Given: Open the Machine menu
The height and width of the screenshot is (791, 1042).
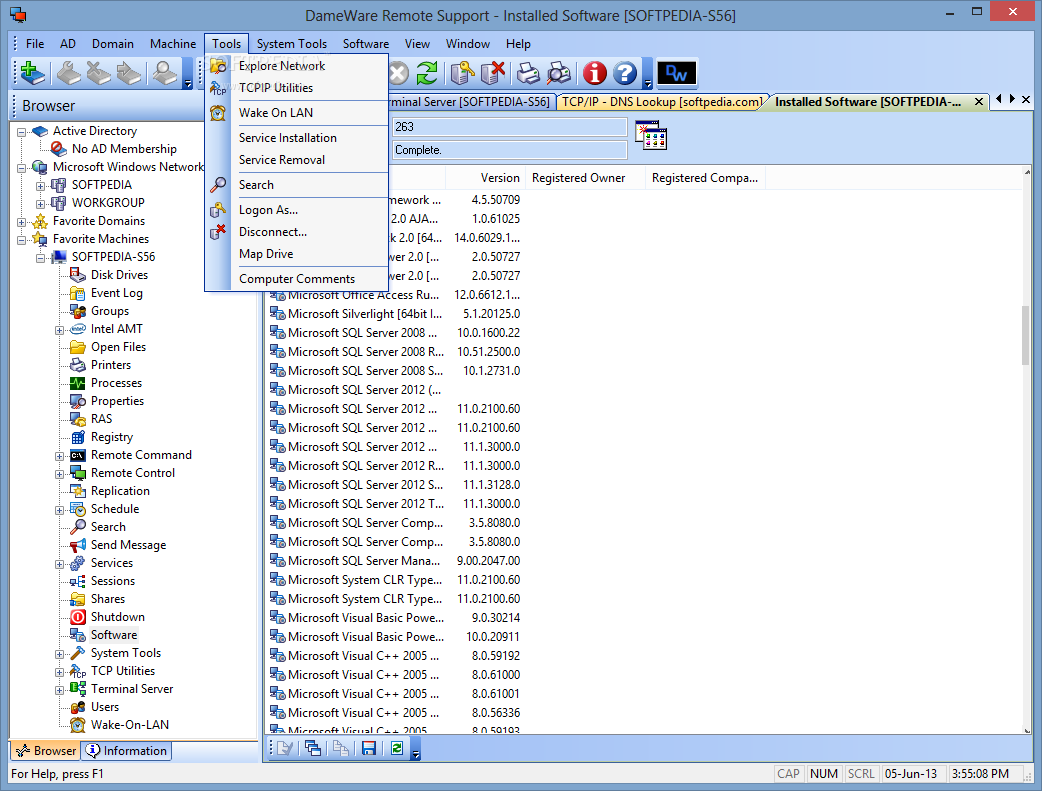Looking at the screenshot, I should coord(173,44).
